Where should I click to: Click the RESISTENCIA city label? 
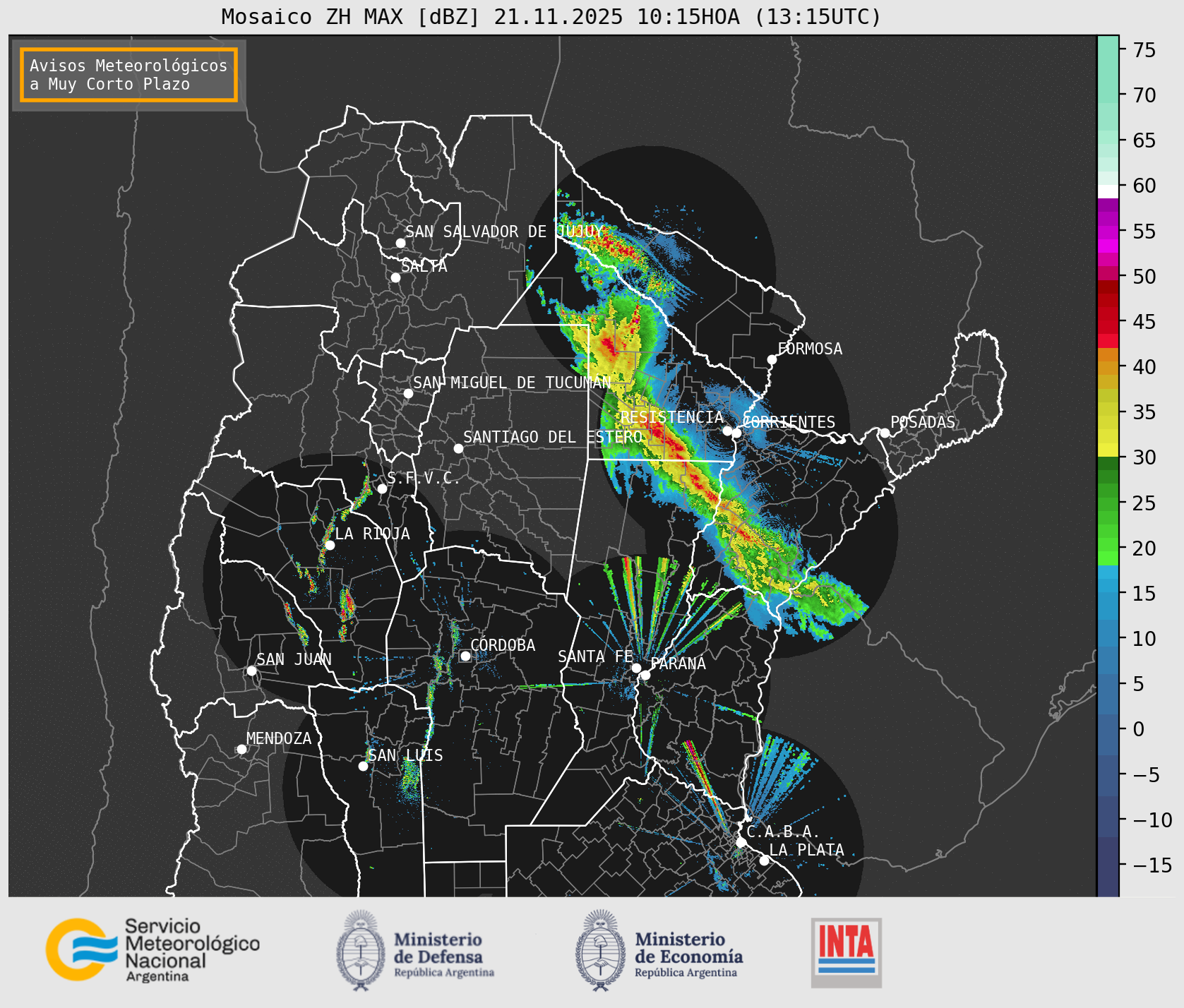pyautogui.click(x=672, y=417)
